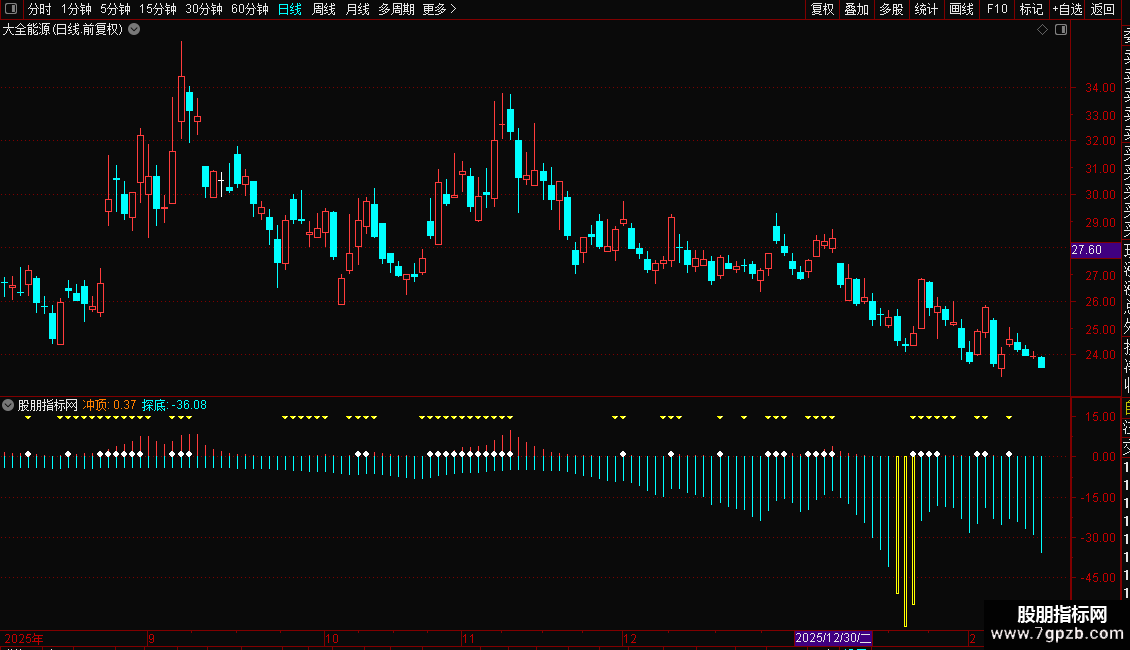
Task: Click the 返回 back button
Action: 1103,9
